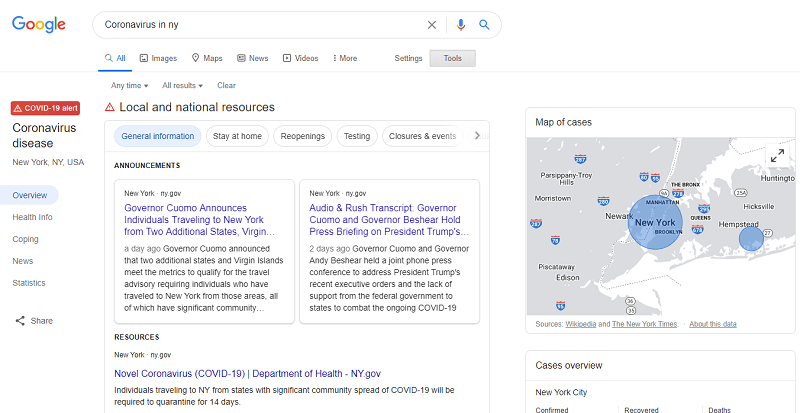This screenshot has height=413, width=800.
Task: Toggle the Stay at home chip
Action: click(237, 136)
